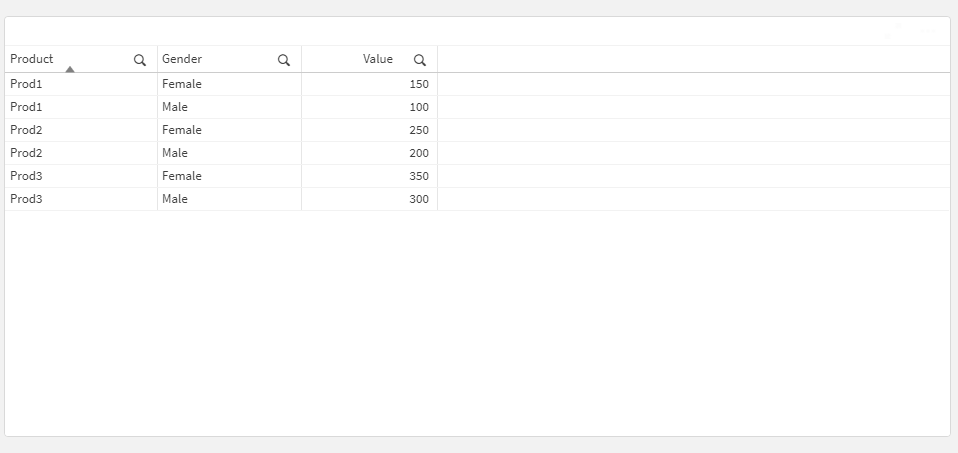Select Male in the second row

tap(175, 107)
